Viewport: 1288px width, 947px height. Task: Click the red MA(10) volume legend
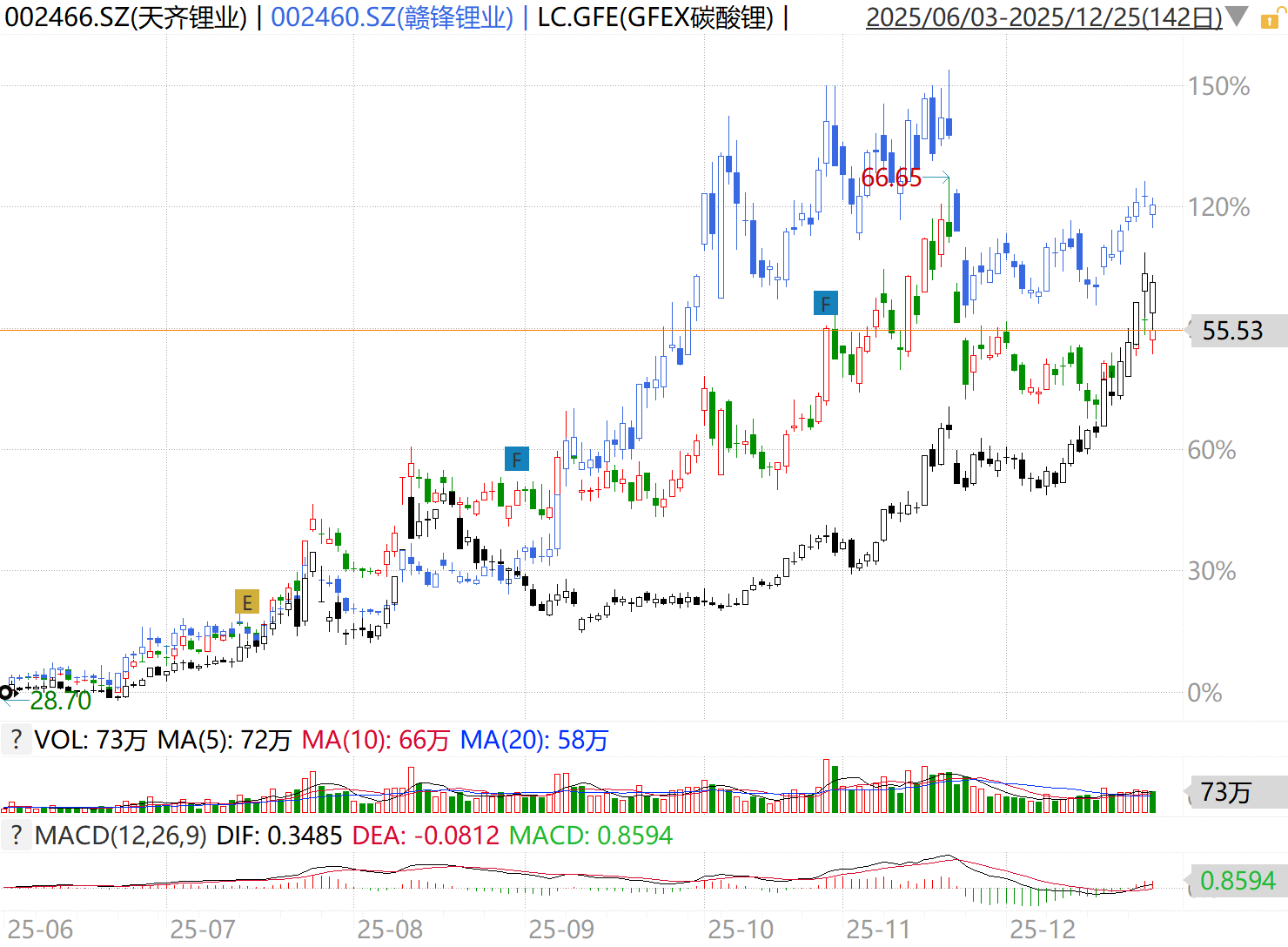tap(375, 741)
